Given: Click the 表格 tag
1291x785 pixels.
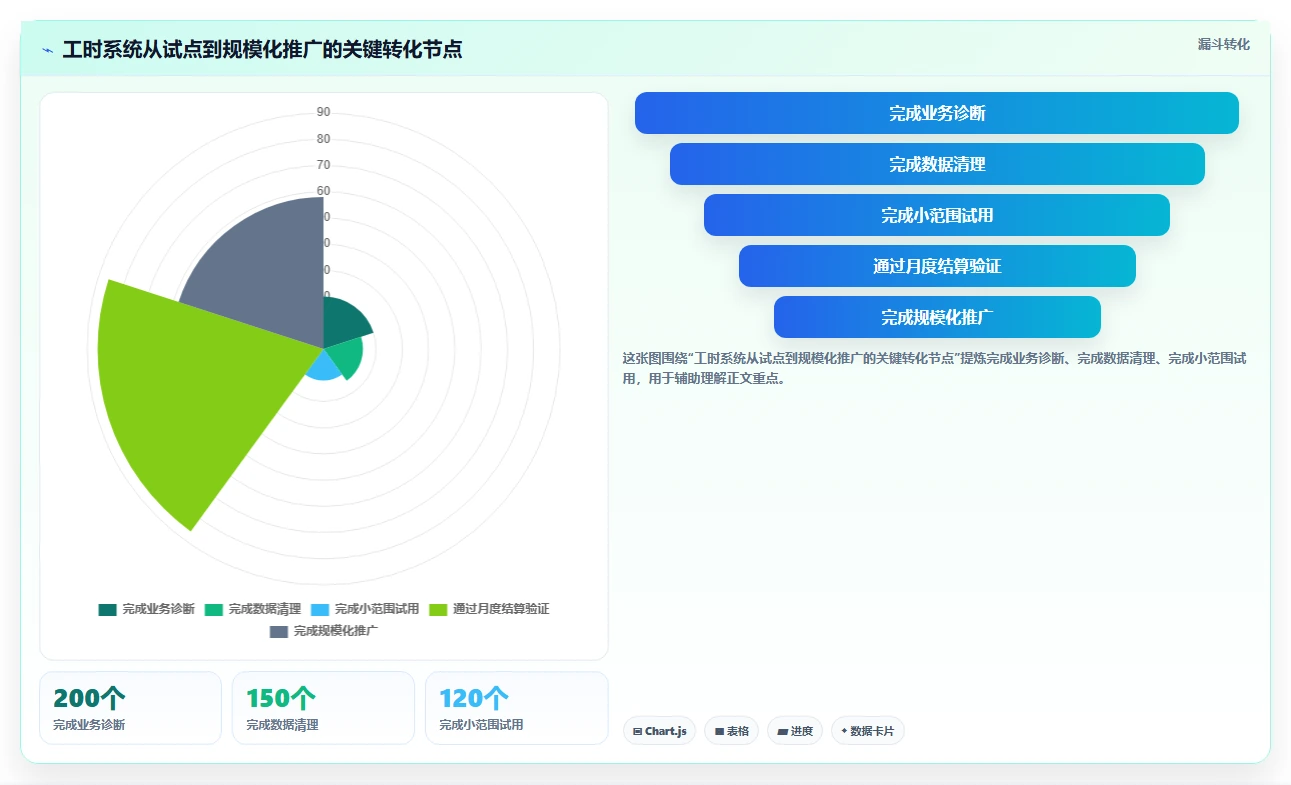Looking at the screenshot, I should pos(732,731).
